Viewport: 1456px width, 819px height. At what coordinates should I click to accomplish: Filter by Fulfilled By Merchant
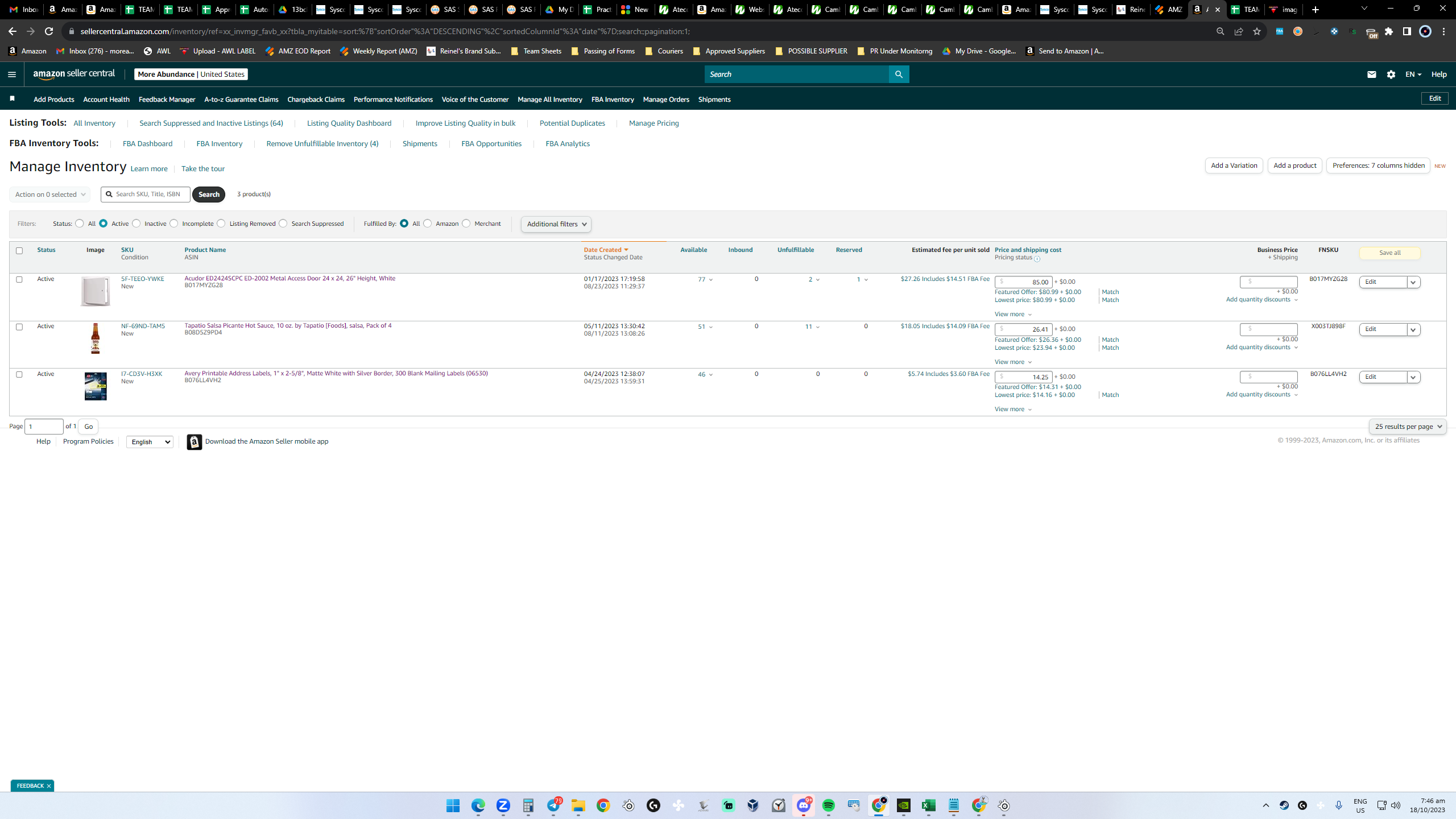[466, 224]
